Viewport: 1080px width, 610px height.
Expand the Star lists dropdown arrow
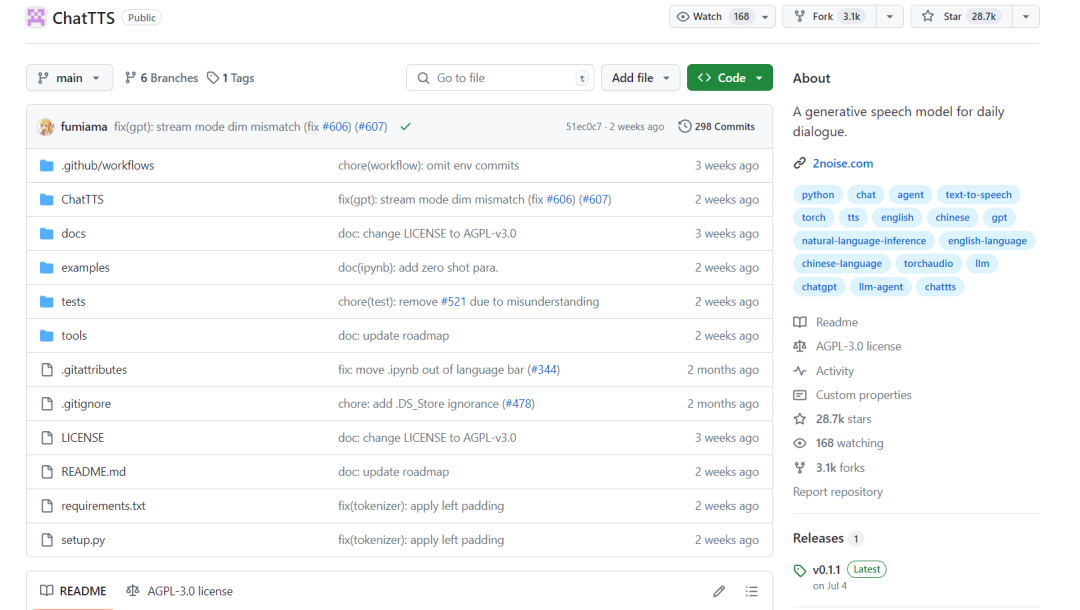[1026, 17]
